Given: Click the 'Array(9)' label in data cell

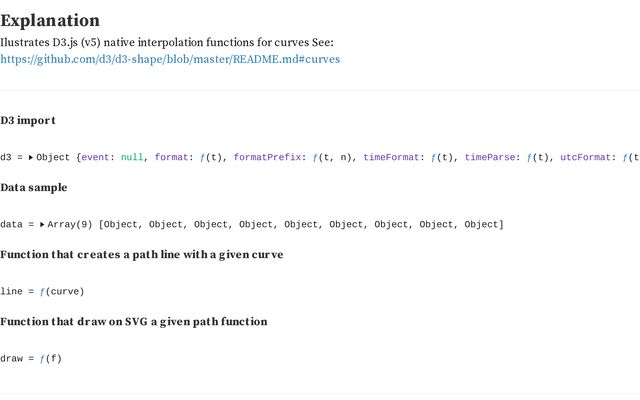Looking at the screenshot, I should point(70,224).
